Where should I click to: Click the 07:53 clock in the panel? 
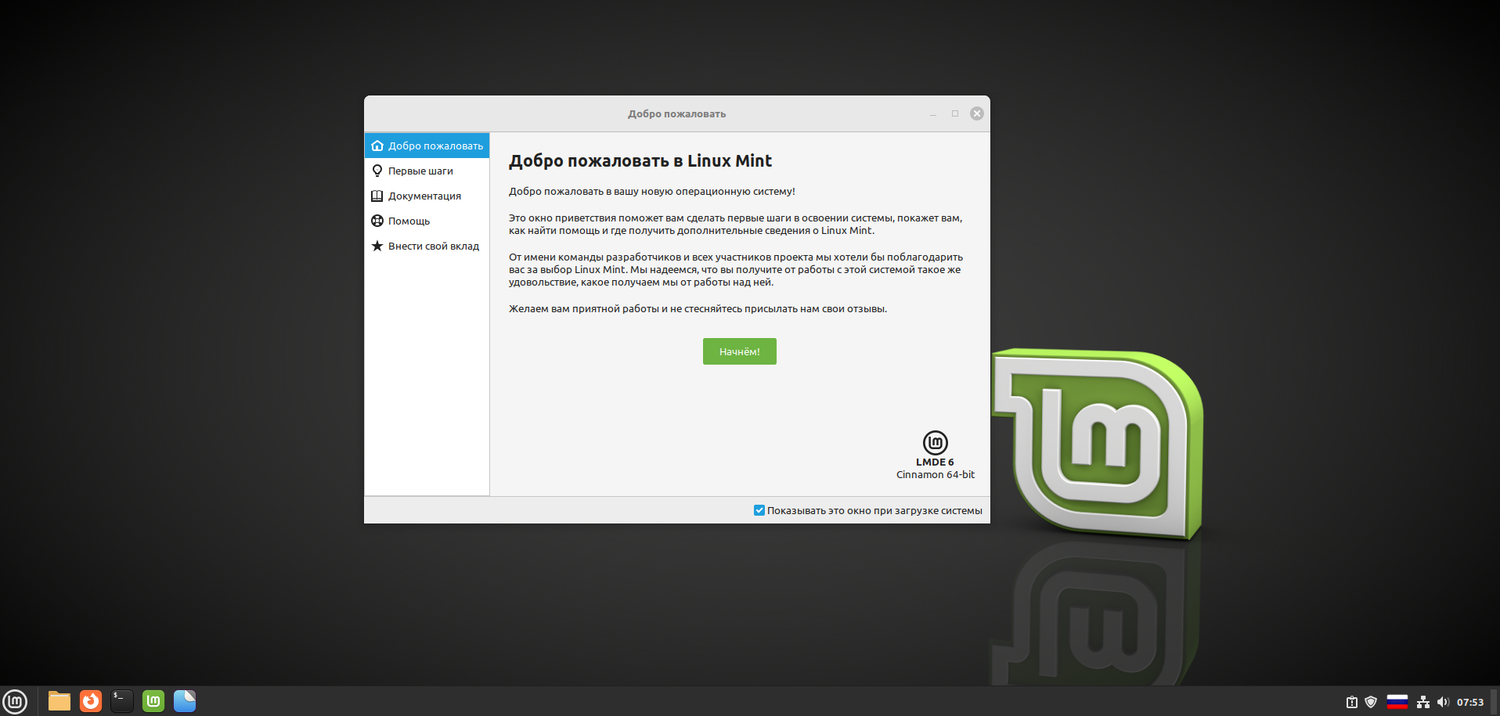1470,702
